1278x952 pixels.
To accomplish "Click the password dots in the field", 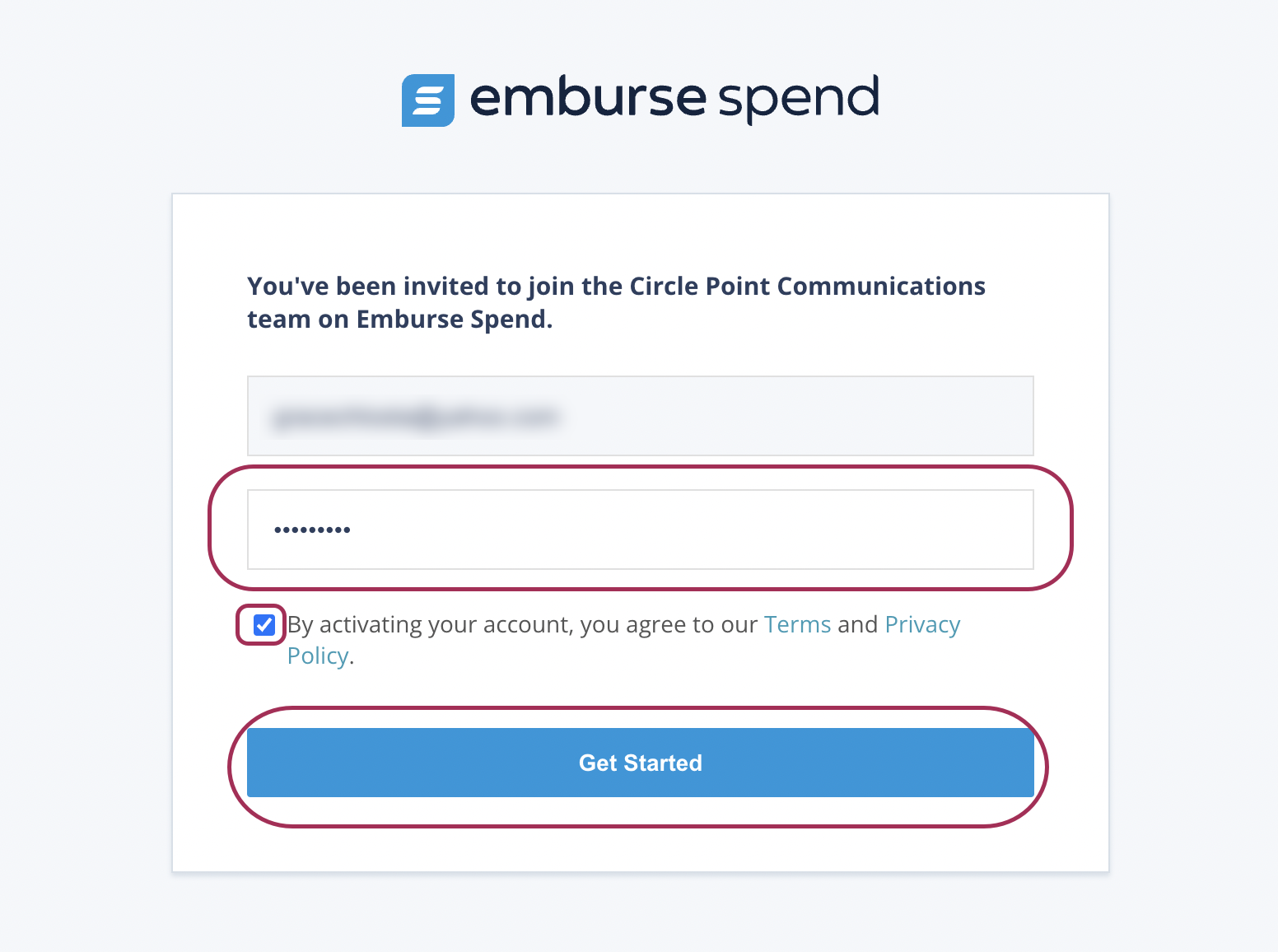I will tap(312, 530).
